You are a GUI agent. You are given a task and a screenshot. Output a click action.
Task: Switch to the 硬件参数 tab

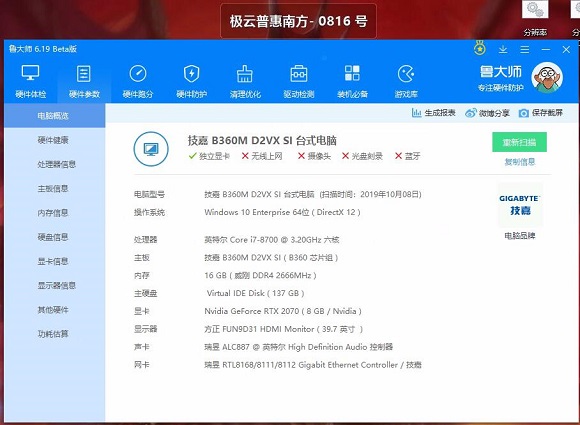(84, 82)
